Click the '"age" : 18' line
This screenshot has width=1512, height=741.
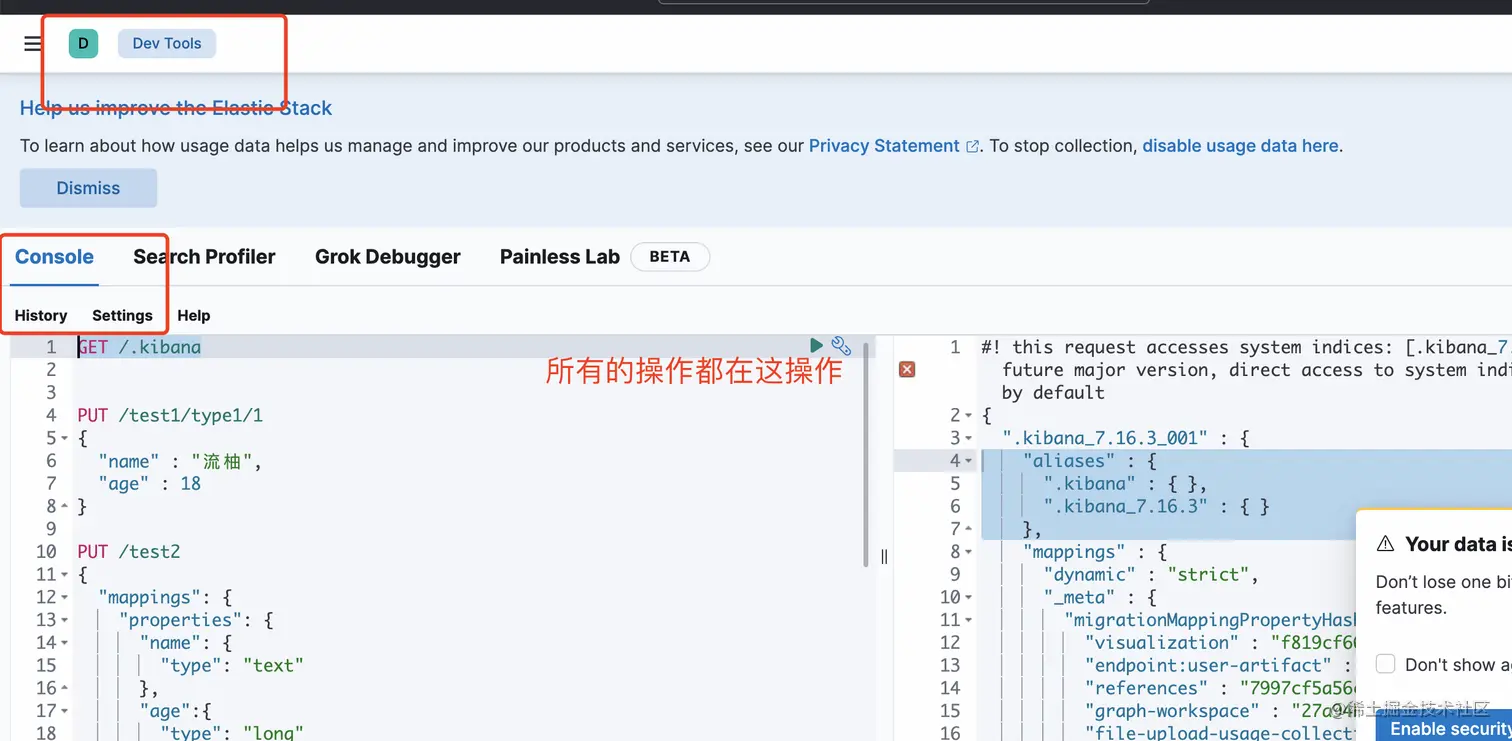point(150,484)
